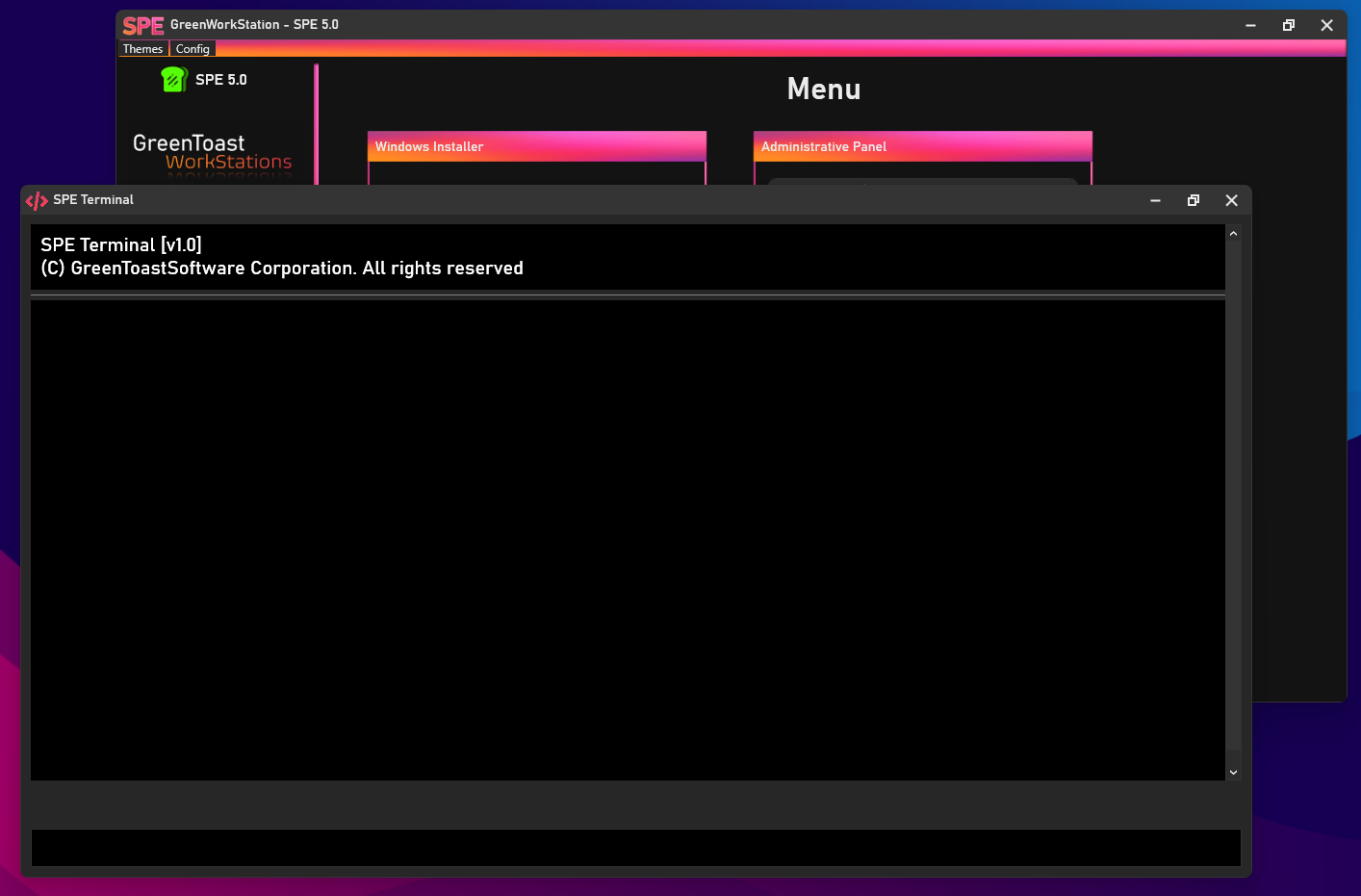Image resolution: width=1361 pixels, height=896 pixels.
Task: Focus the terminal command input field
Action: 635,848
